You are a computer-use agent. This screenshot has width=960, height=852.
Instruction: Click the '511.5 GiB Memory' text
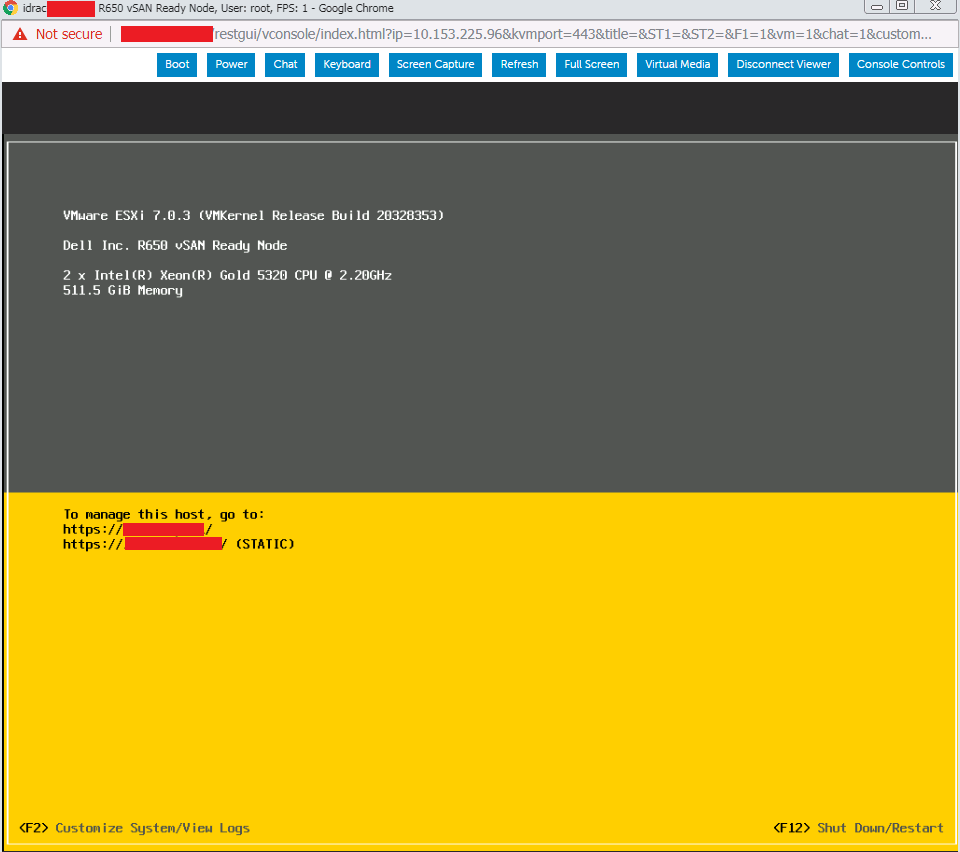point(122,291)
